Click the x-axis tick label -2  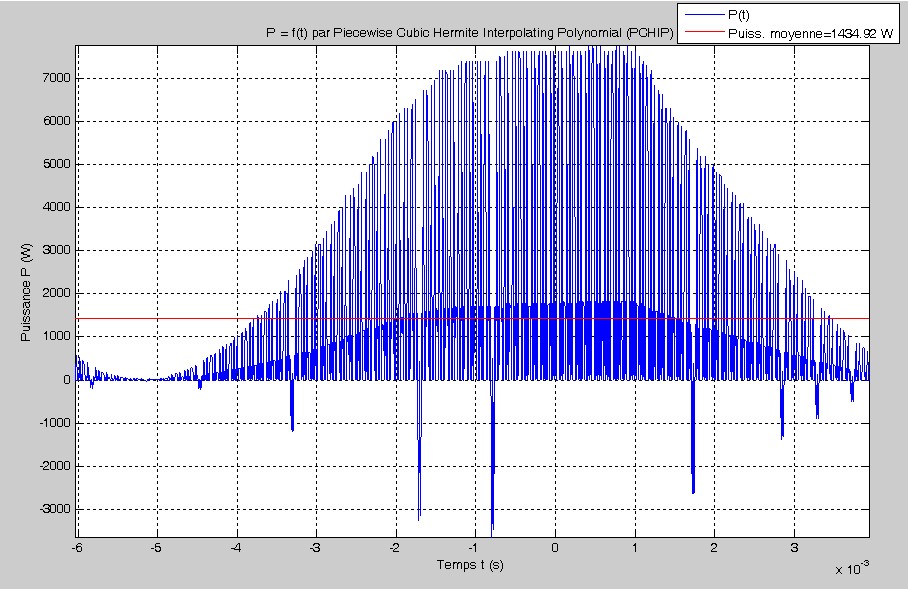point(395,547)
